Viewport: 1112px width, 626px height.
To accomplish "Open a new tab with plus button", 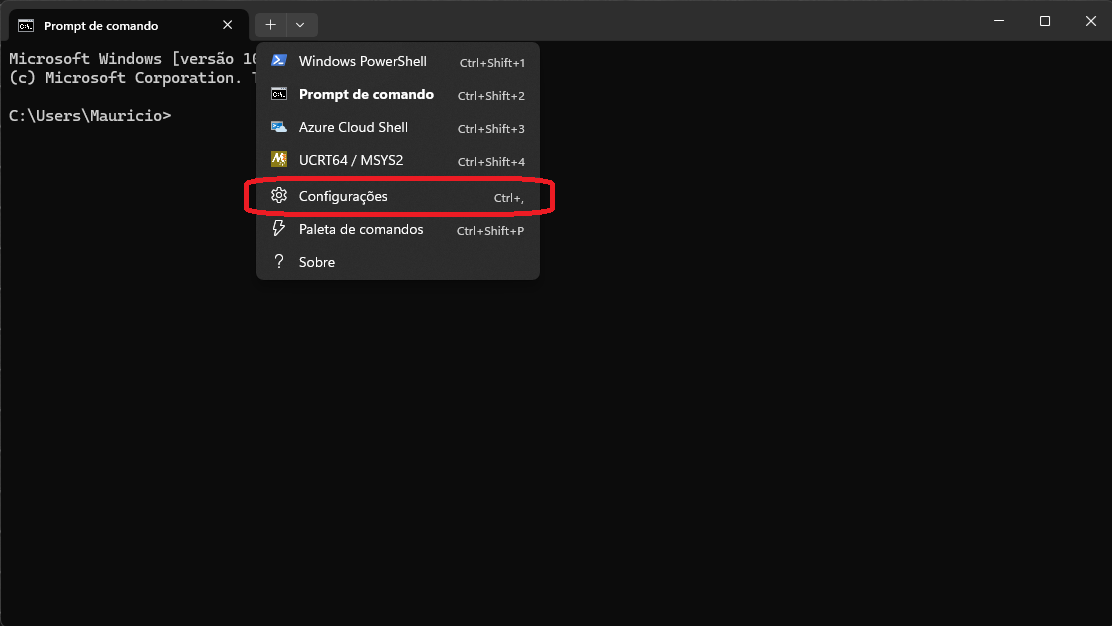I will point(270,25).
